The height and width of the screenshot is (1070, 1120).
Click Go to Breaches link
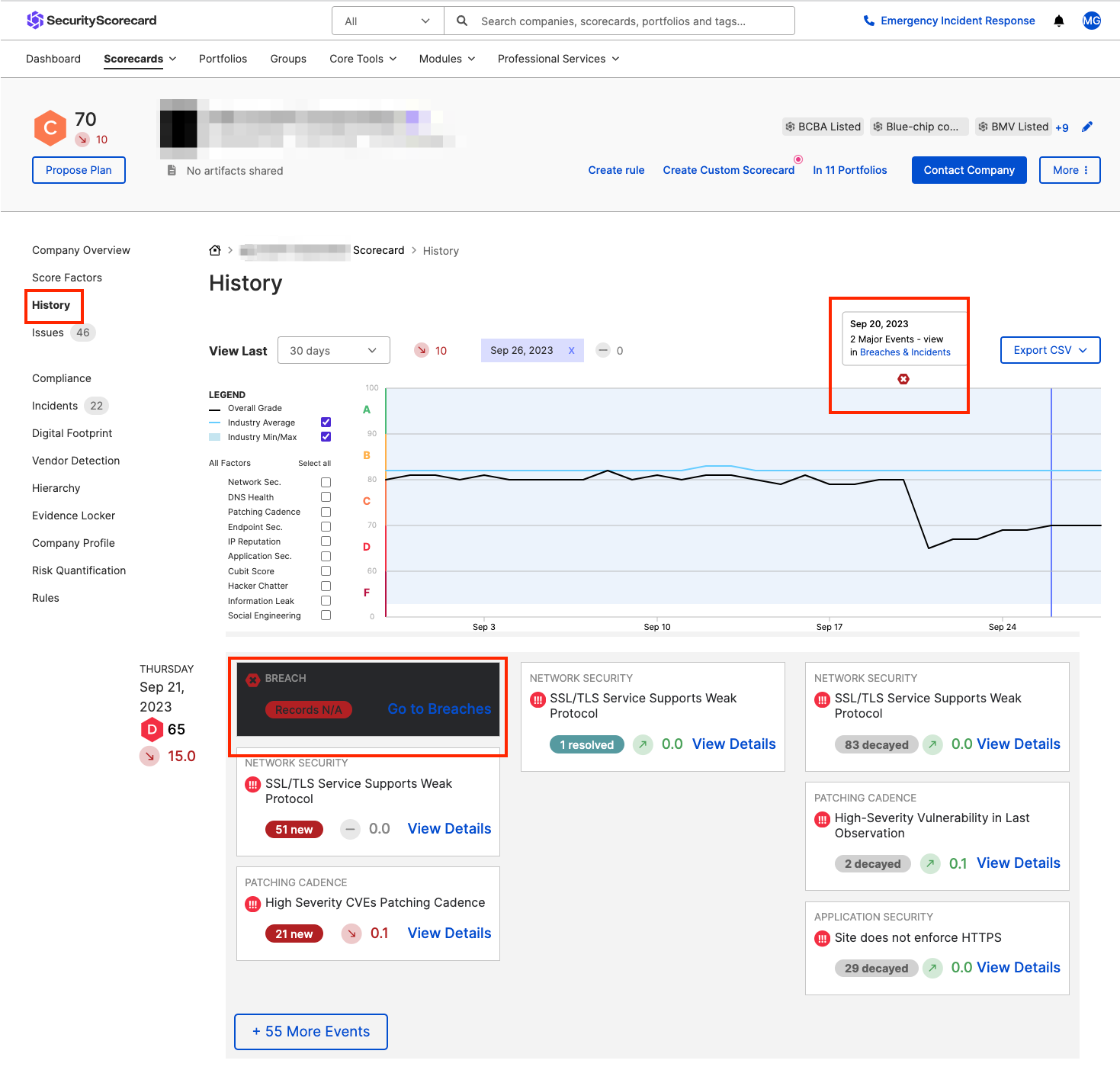(439, 709)
